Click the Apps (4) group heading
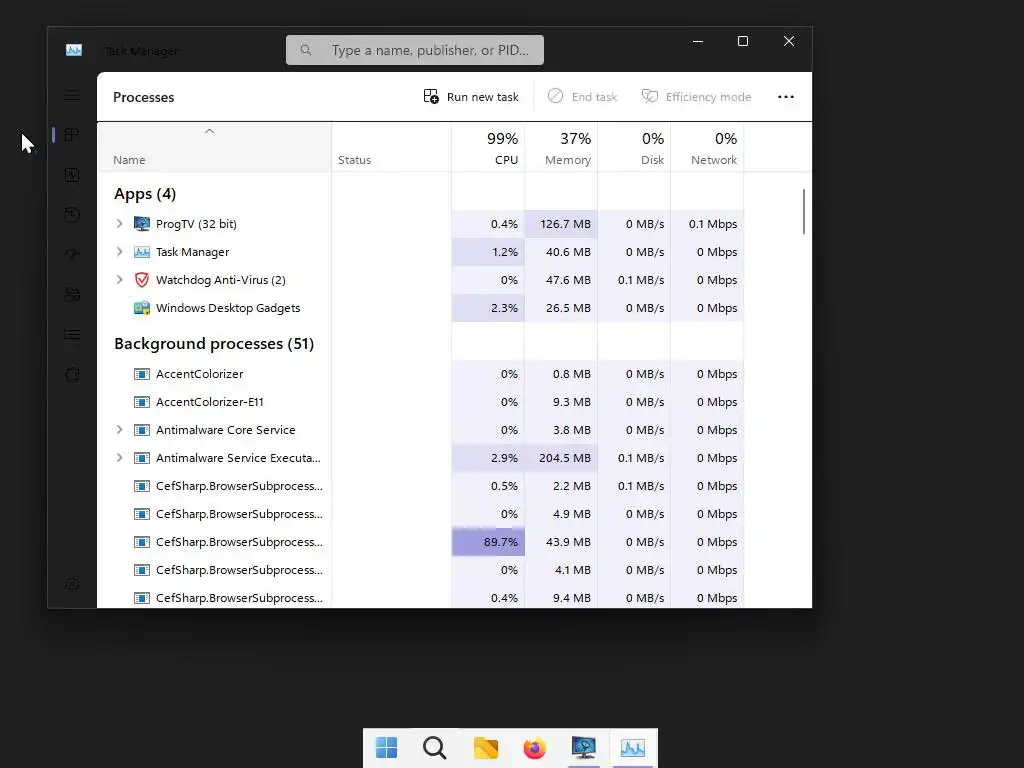Image resolution: width=1024 pixels, height=768 pixels. tap(145, 194)
